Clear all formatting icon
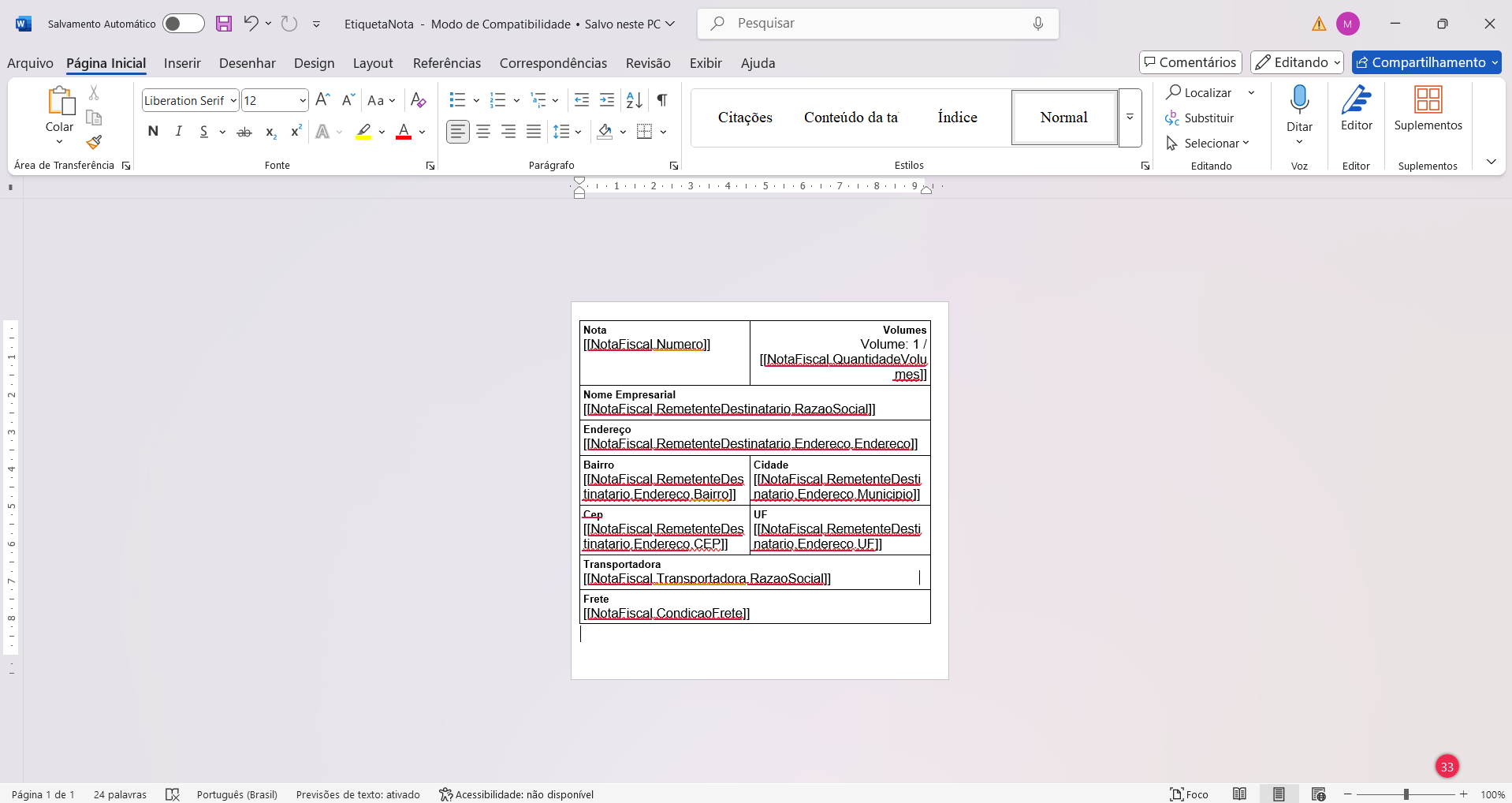 click(419, 100)
